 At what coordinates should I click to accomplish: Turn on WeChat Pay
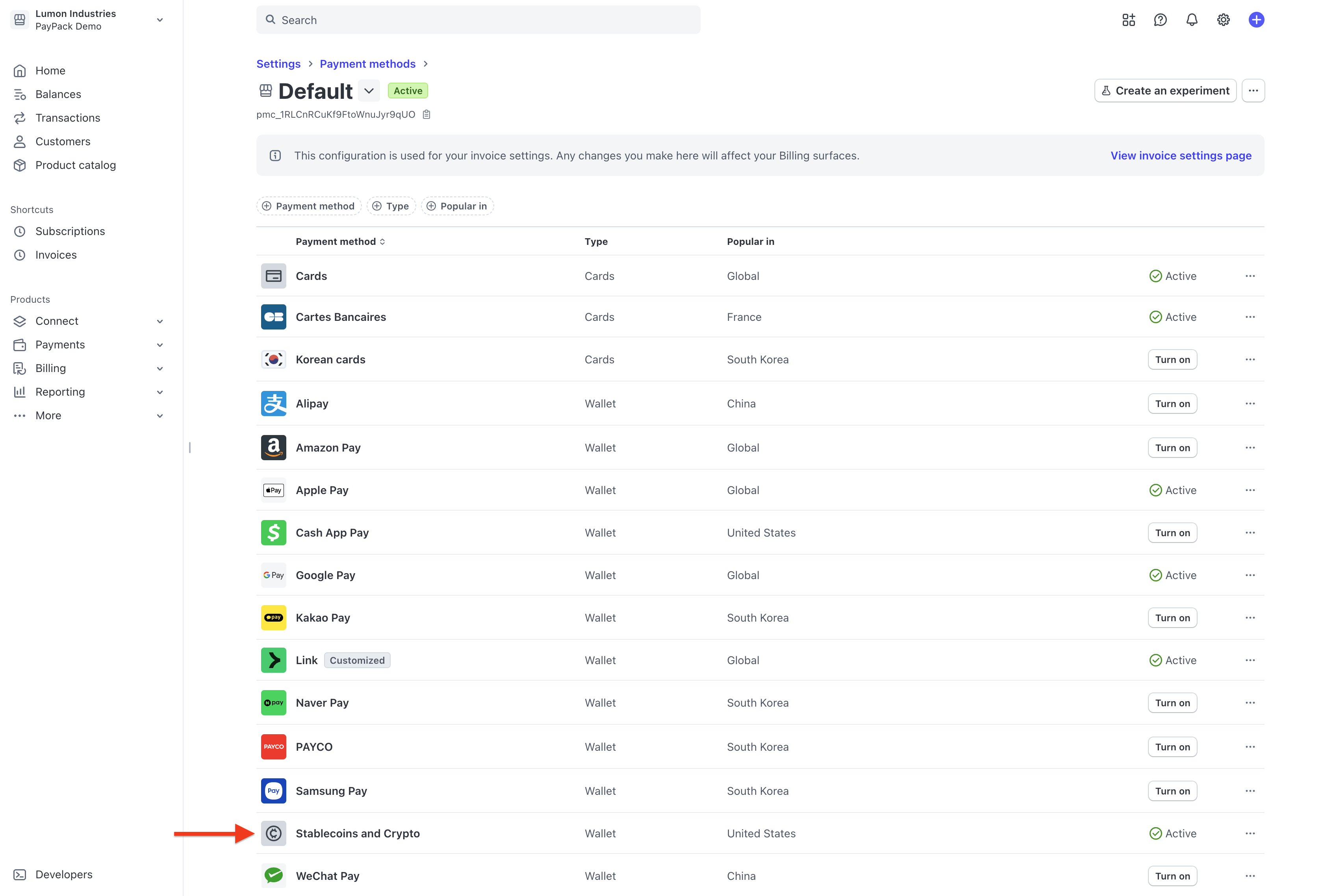[1172, 876]
